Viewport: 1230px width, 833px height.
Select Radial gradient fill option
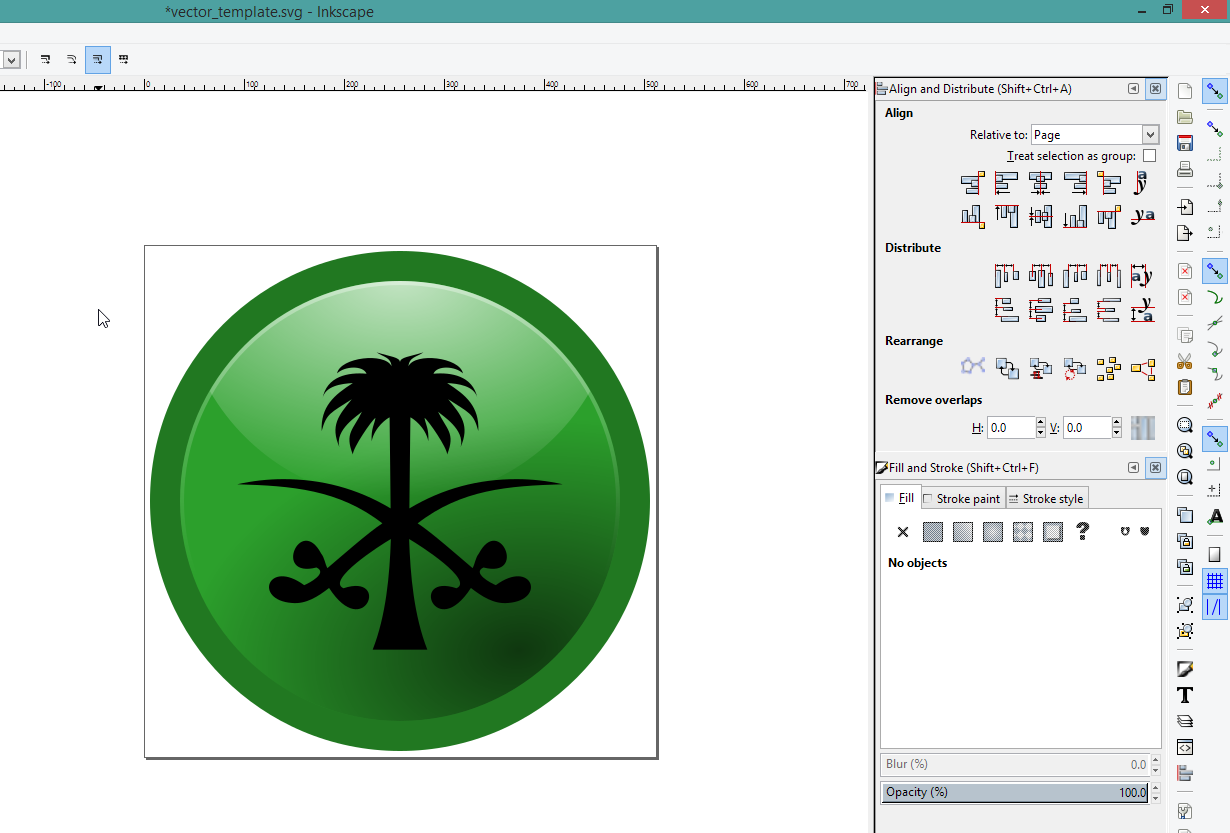point(992,532)
